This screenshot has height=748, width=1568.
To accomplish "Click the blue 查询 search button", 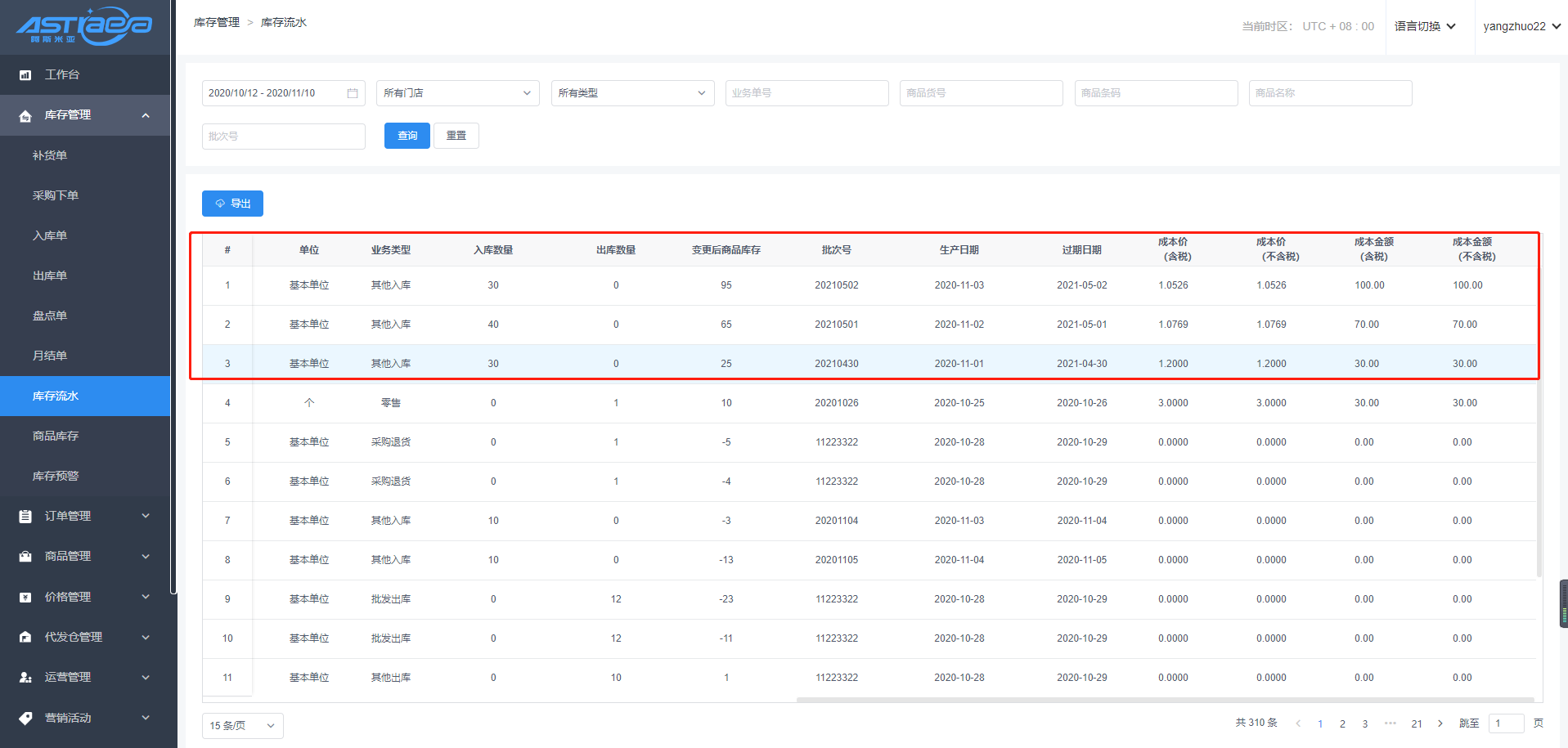I will click(407, 136).
